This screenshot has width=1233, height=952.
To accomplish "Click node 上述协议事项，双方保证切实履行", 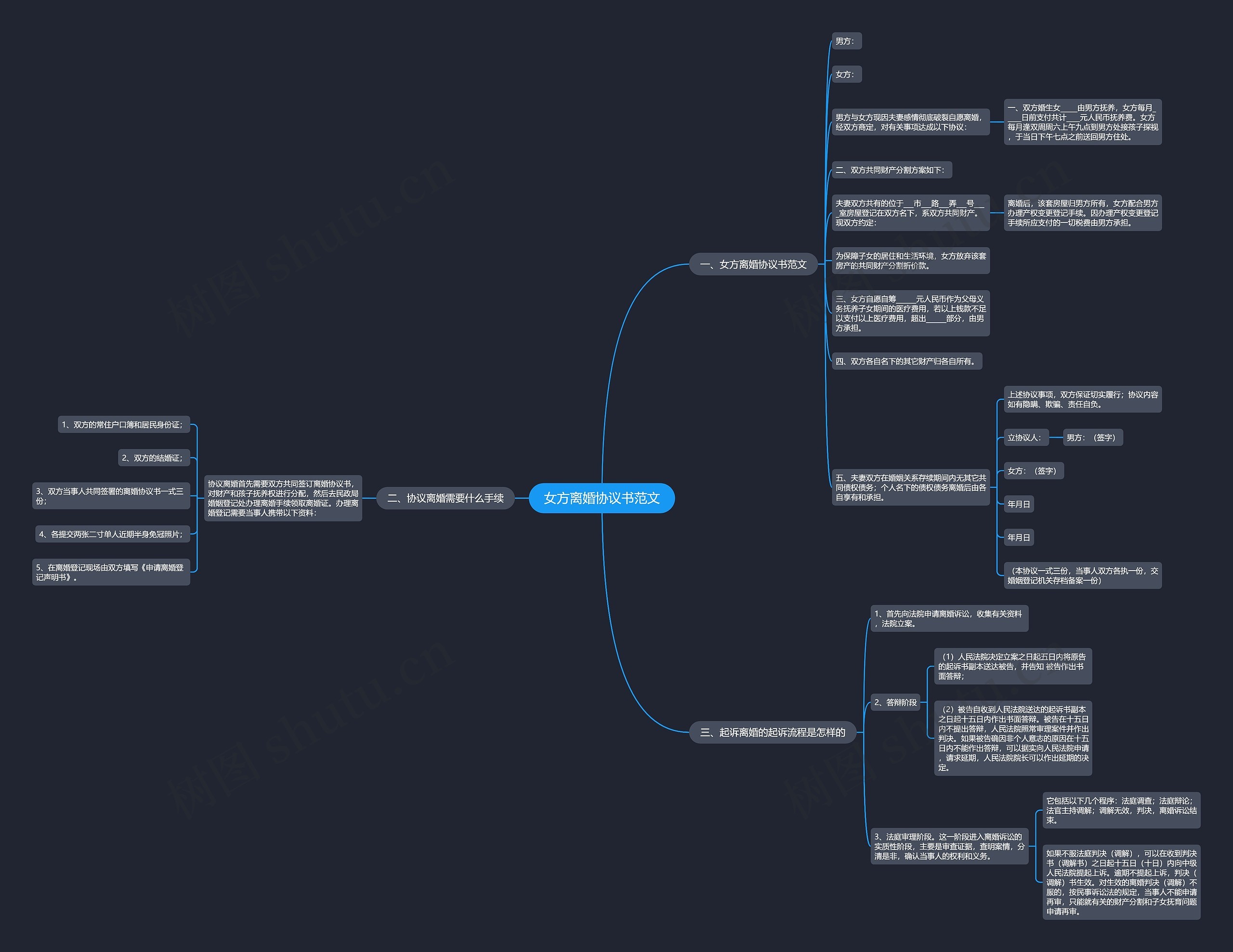I will click(x=1082, y=399).
